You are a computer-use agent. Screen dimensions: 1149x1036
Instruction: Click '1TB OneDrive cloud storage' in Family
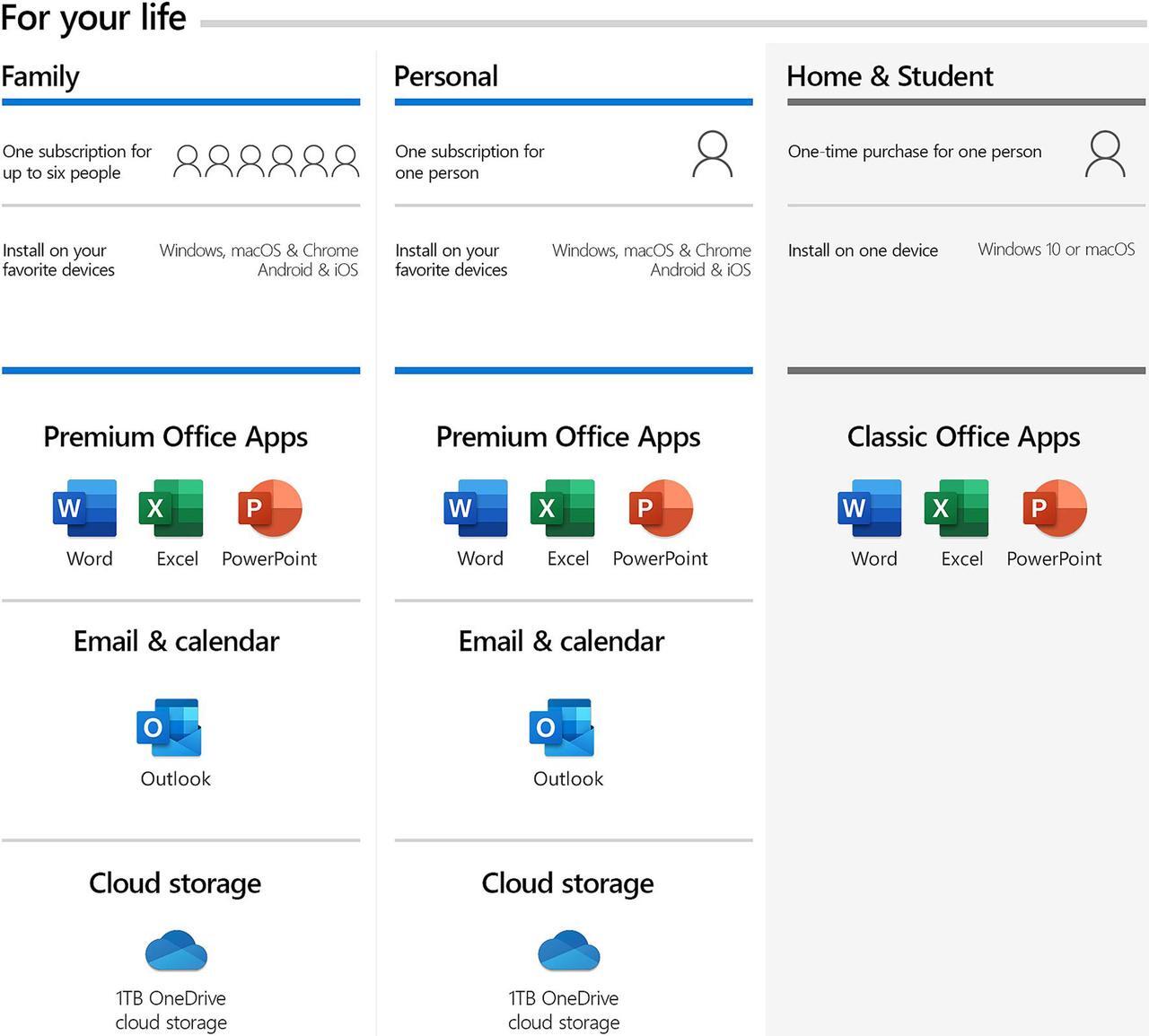pyautogui.click(x=171, y=1010)
